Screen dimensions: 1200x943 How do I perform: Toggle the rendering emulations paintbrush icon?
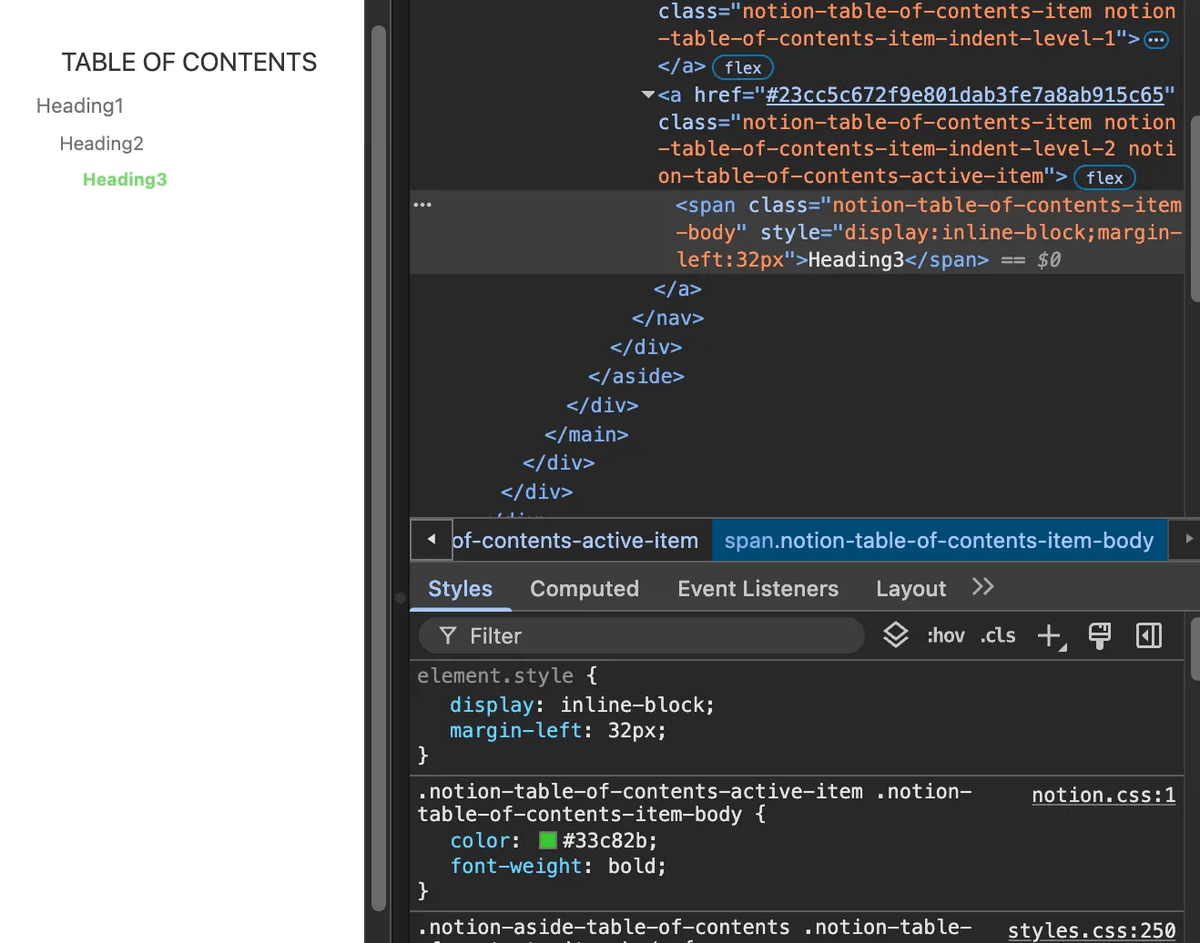[x=1100, y=636]
